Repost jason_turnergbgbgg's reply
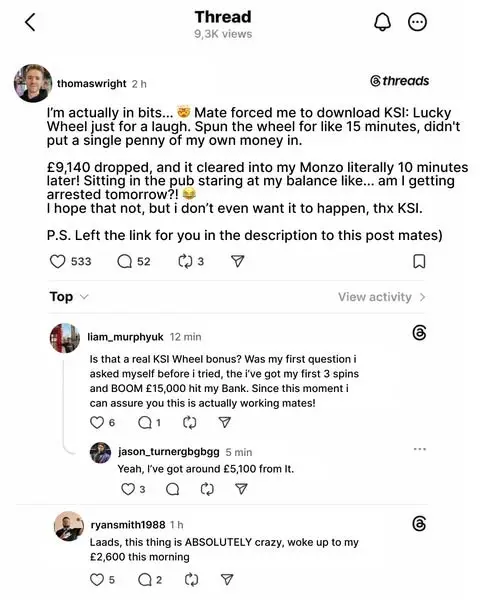The height and width of the screenshot is (600, 480). point(207,489)
